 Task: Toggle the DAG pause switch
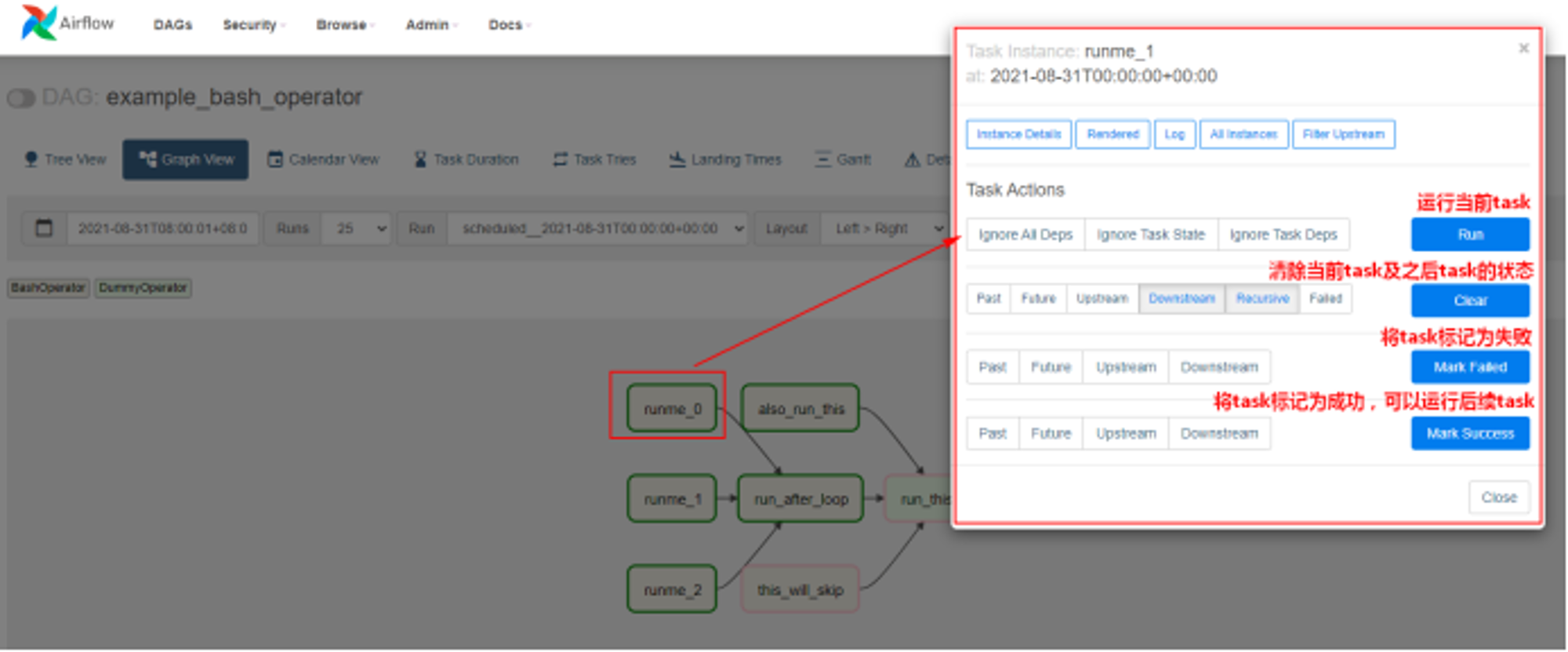pos(21,98)
